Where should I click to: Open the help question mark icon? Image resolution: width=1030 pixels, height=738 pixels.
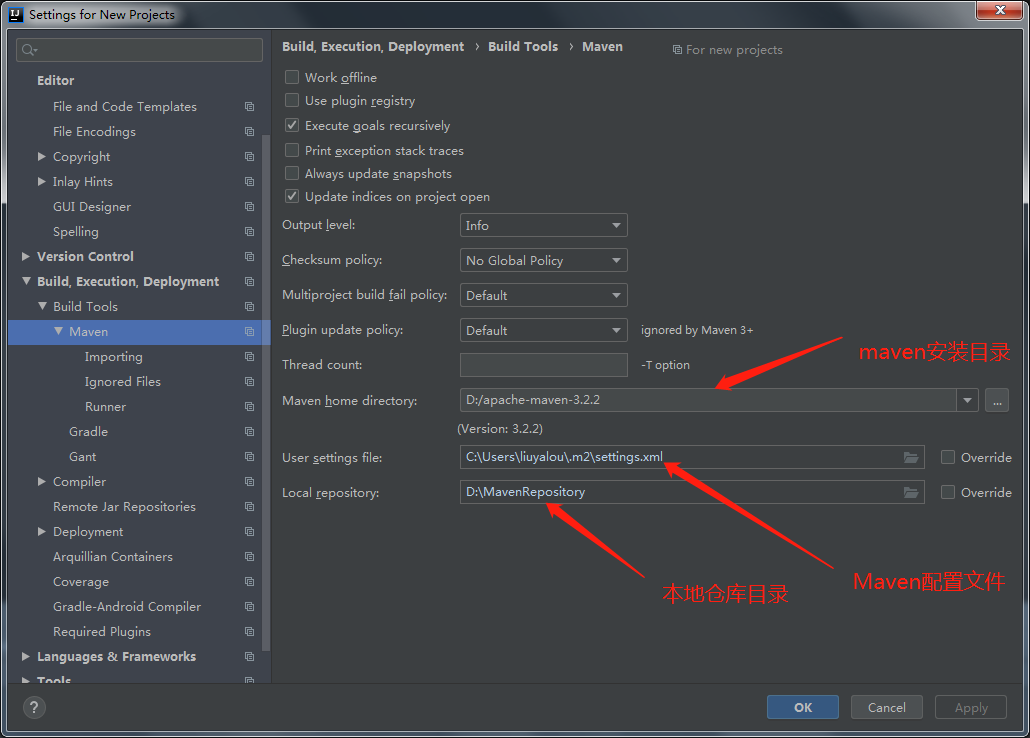33,707
